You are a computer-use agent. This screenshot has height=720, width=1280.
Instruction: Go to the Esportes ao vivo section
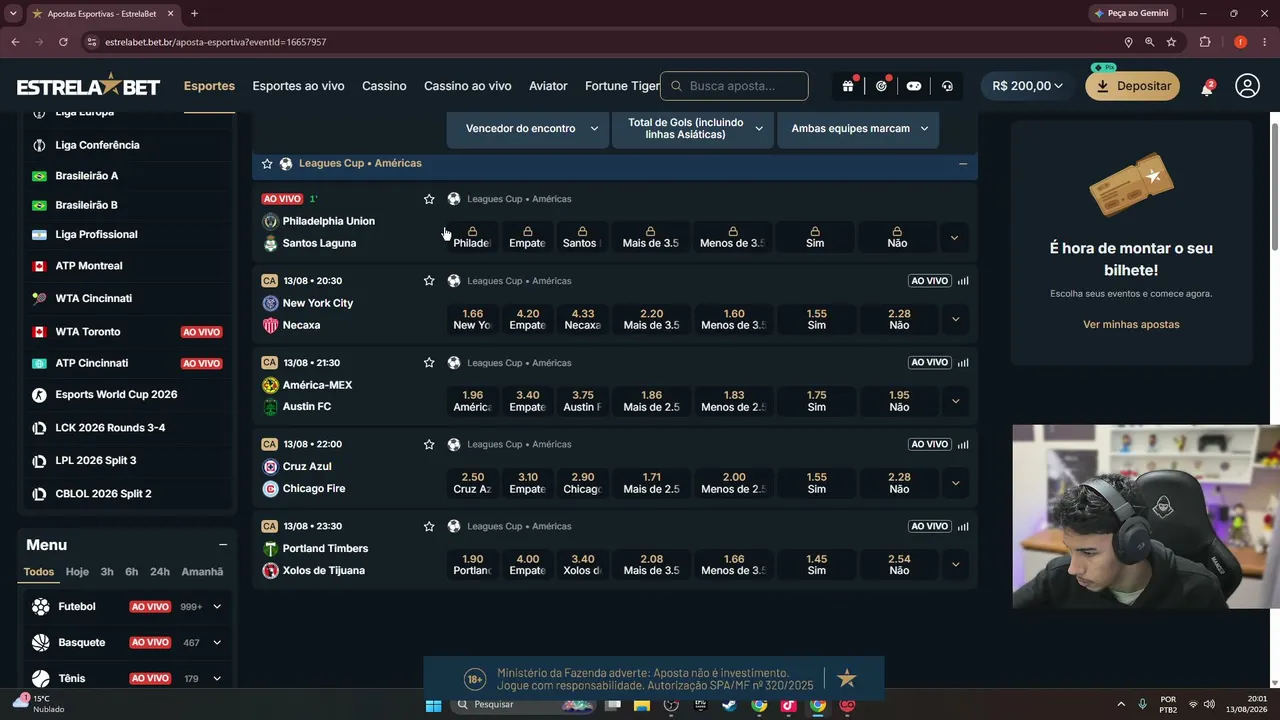[298, 86]
